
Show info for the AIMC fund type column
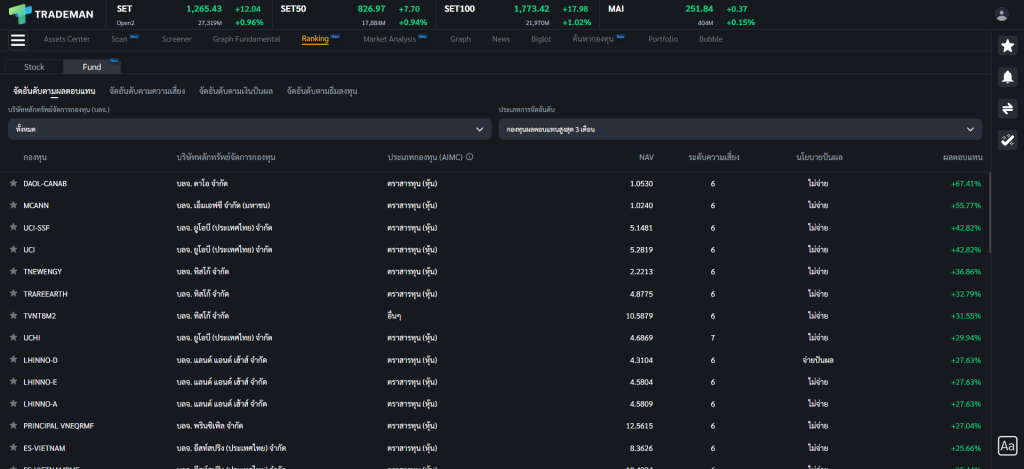pos(470,157)
